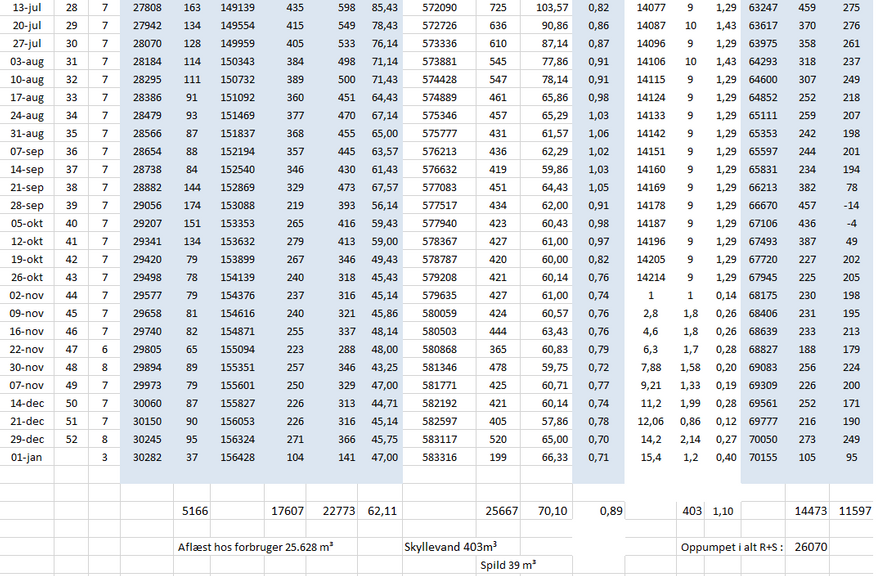Viewport: 880px width, 576px height.
Task: Select the 01-jan date cell
Action: (26, 457)
